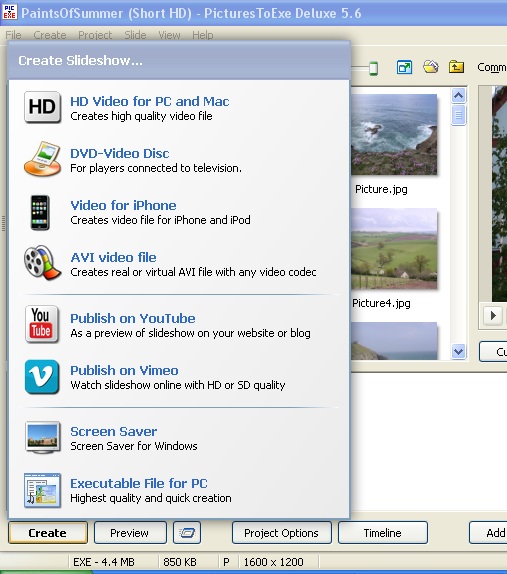Click the file list scrollbar thumb

(458, 115)
